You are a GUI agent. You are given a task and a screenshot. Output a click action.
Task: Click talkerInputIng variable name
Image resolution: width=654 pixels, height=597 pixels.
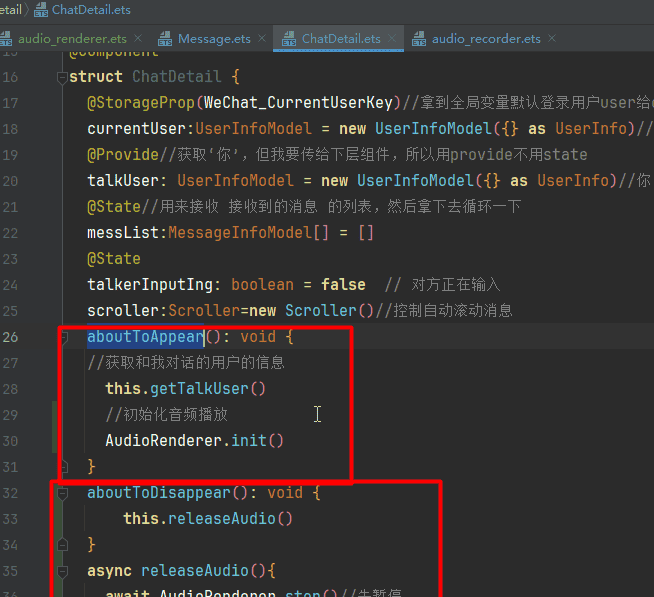150,285
